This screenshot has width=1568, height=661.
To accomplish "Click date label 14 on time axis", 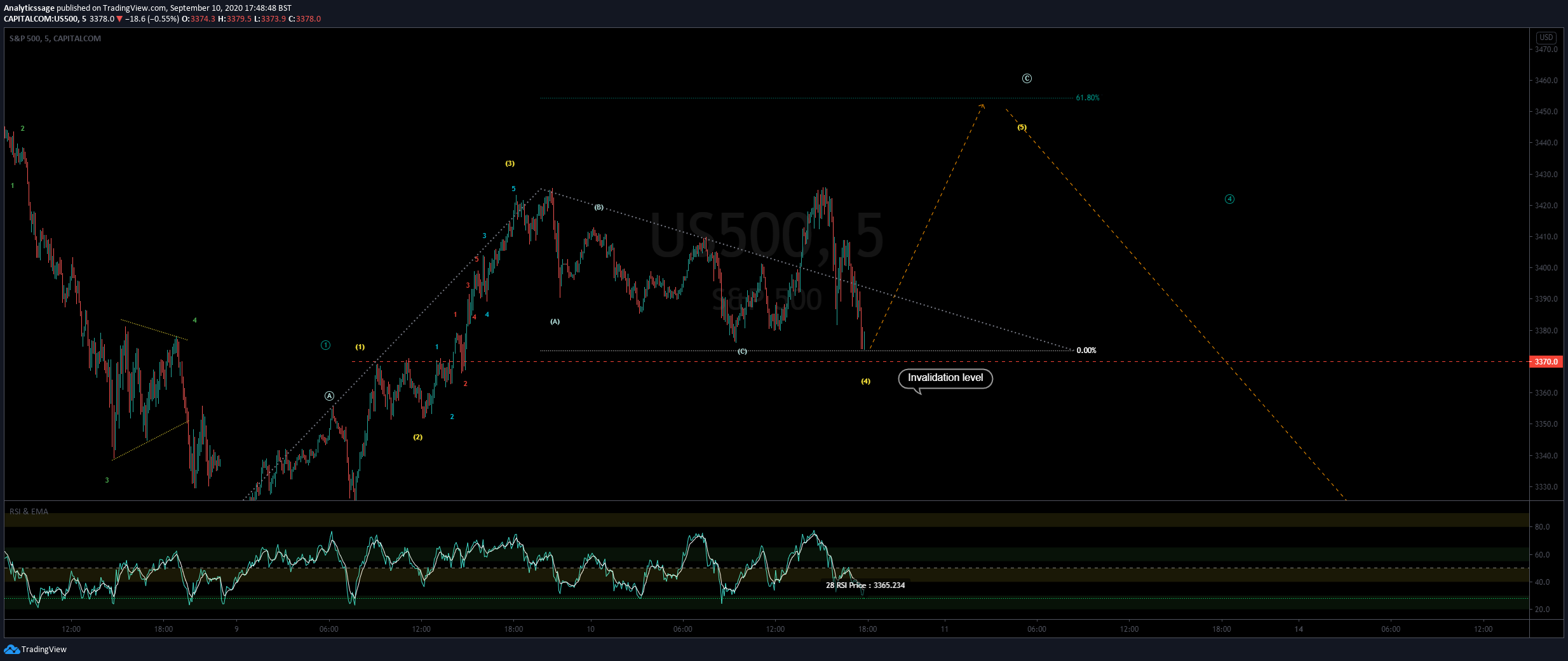I will 1299,629.
